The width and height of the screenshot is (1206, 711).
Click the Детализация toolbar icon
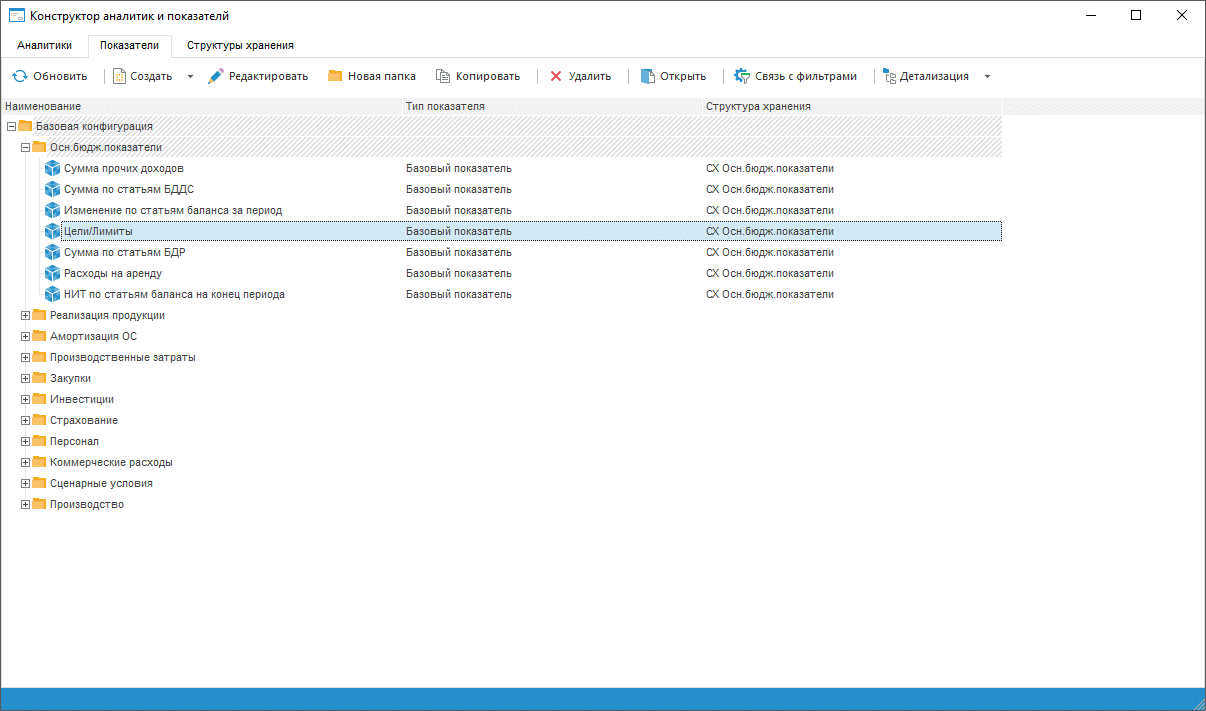point(889,76)
